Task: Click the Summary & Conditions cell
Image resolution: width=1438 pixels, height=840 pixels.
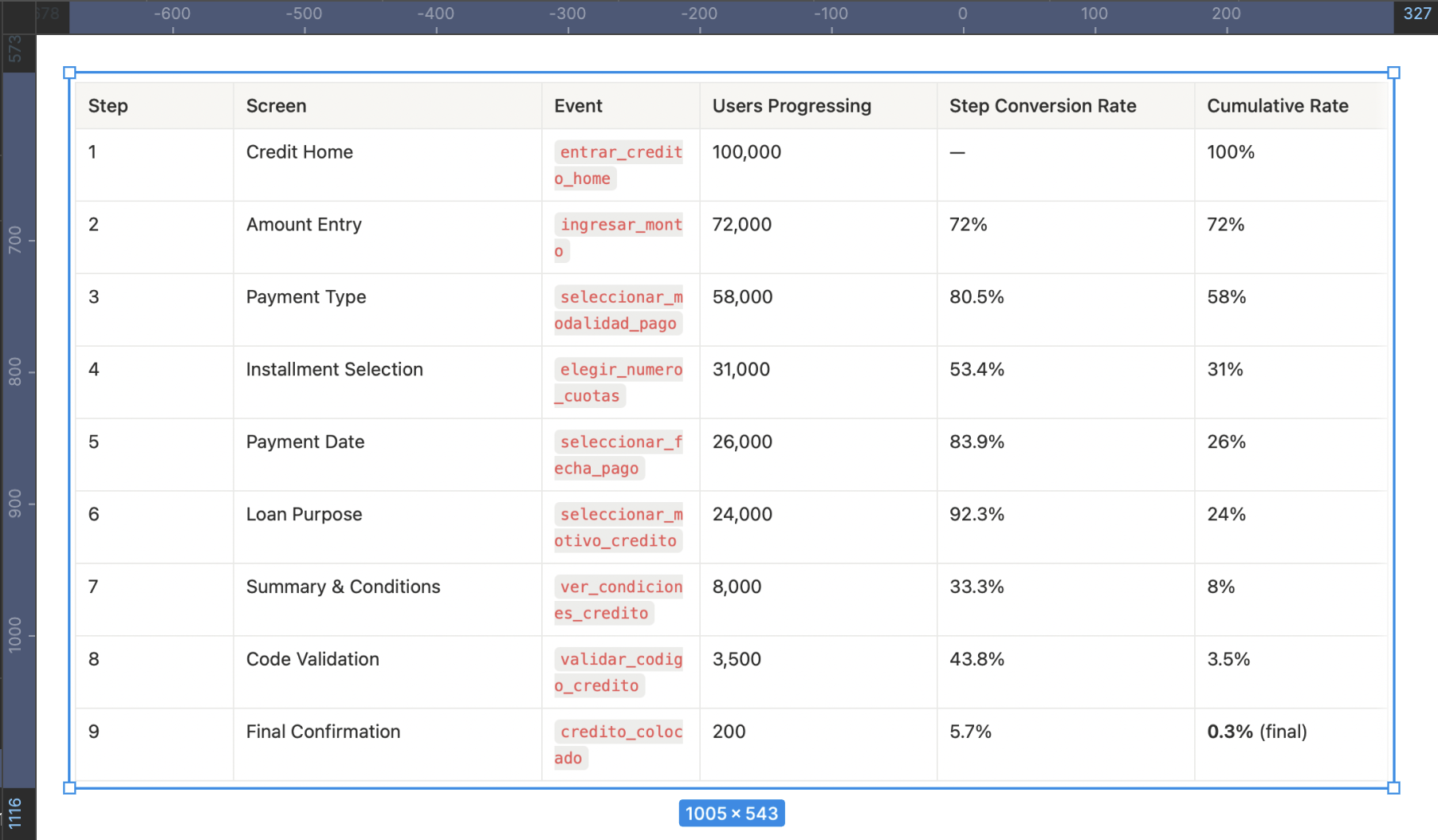Action: pos(343,587)
